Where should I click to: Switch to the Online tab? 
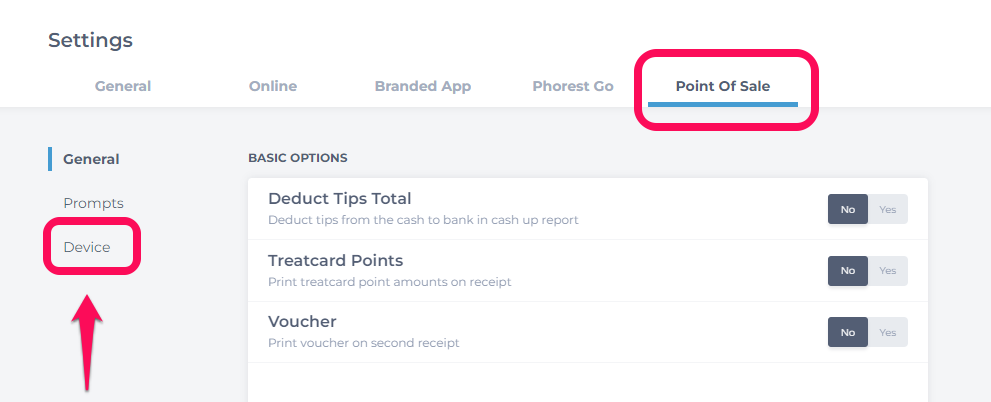[x=273, y=86]
